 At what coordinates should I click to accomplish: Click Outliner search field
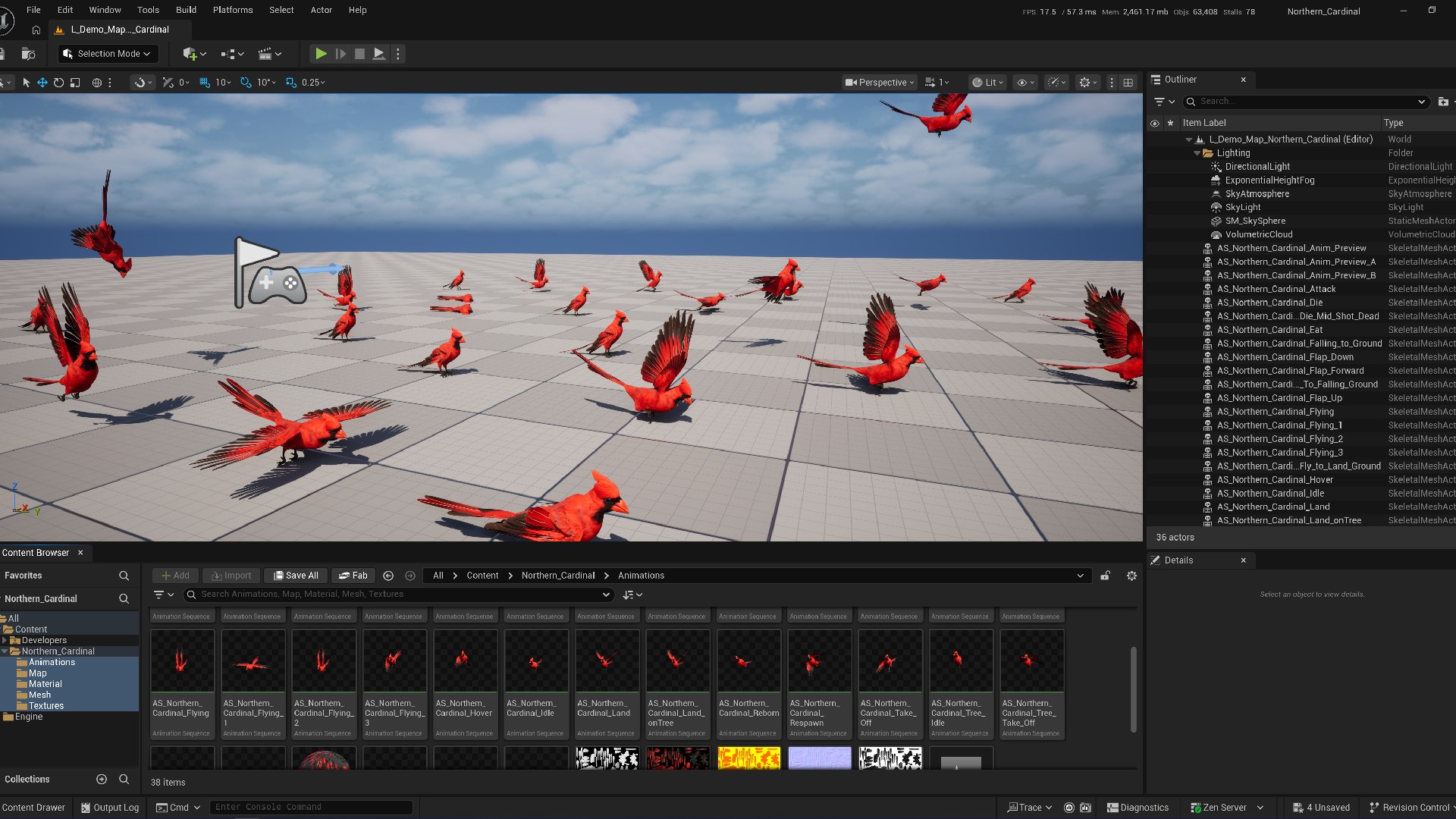coord(1304,102)
